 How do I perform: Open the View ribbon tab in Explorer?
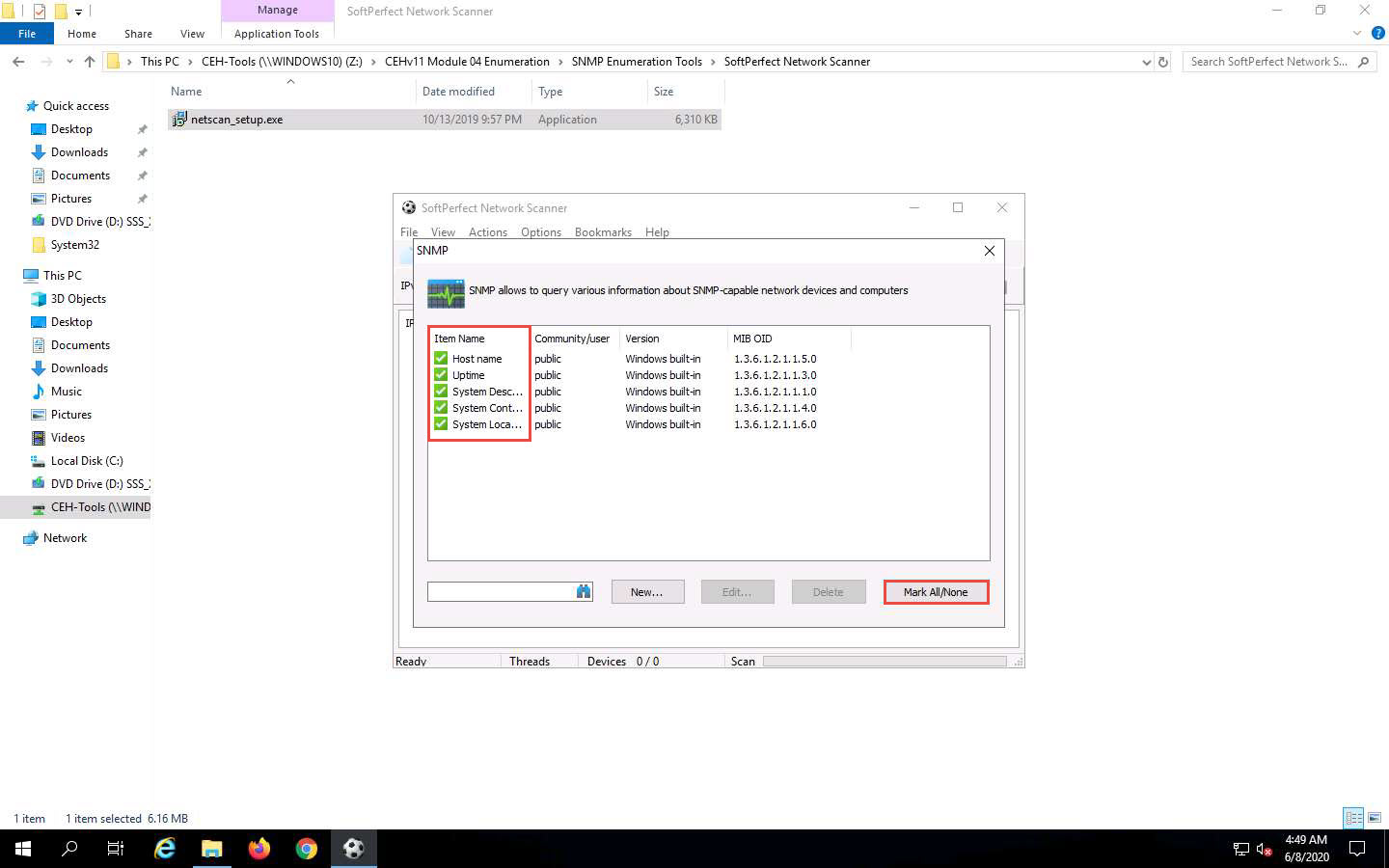(192, 34)
